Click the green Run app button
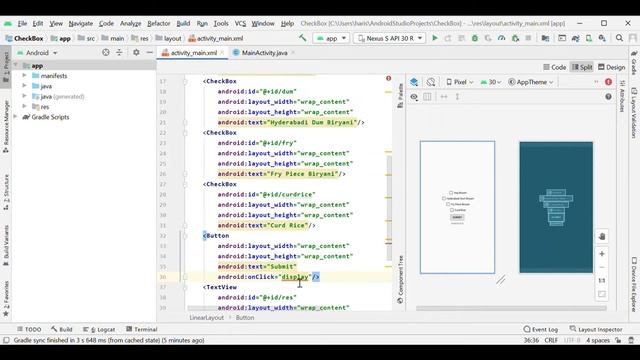The width and height of the screenshot is (640, 360). (435, 38)
